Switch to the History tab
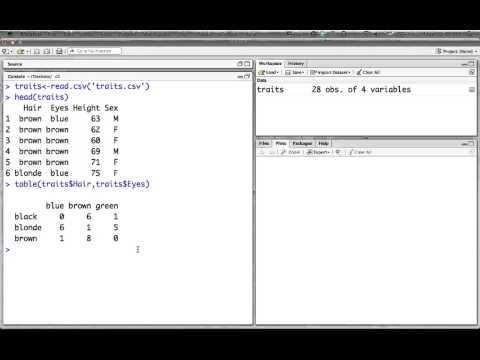This screenshot has height=360, width=480. [x=296, y=63]
